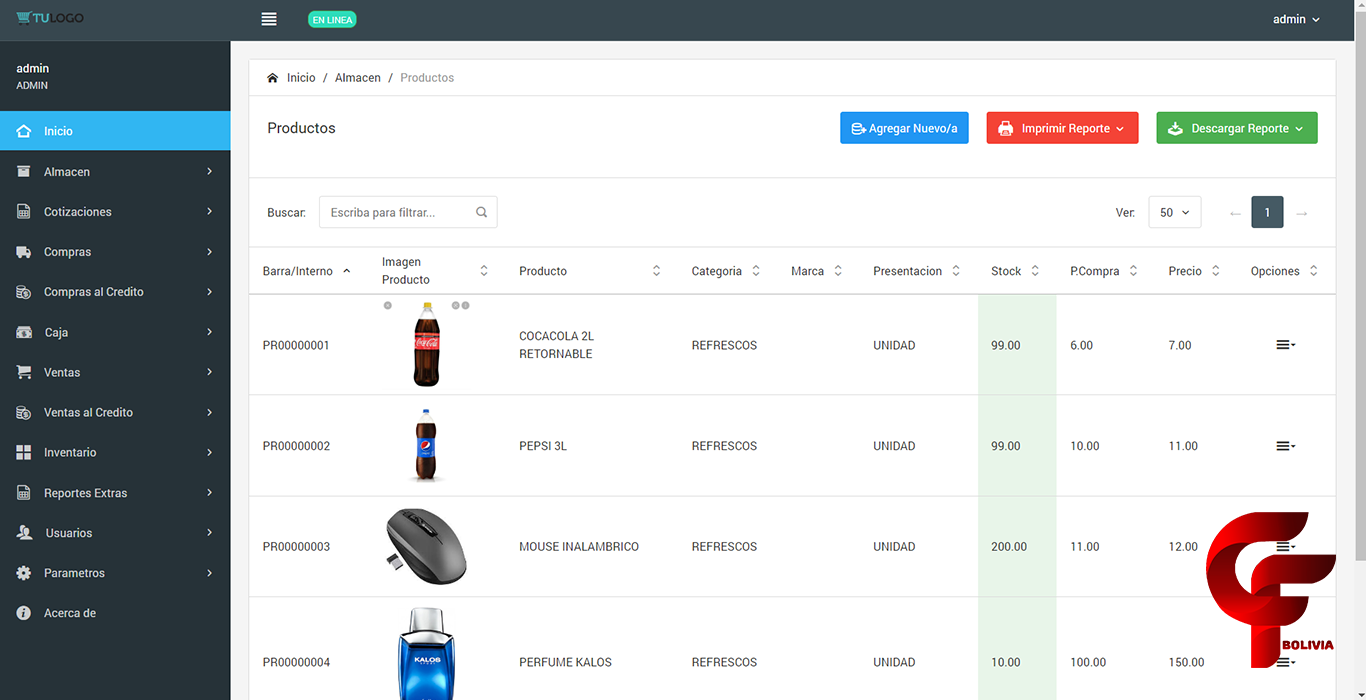Click the shopping cart logo icon
Image resolution: width=1366 pixels, height=700 pixels.
pos(24,19)
